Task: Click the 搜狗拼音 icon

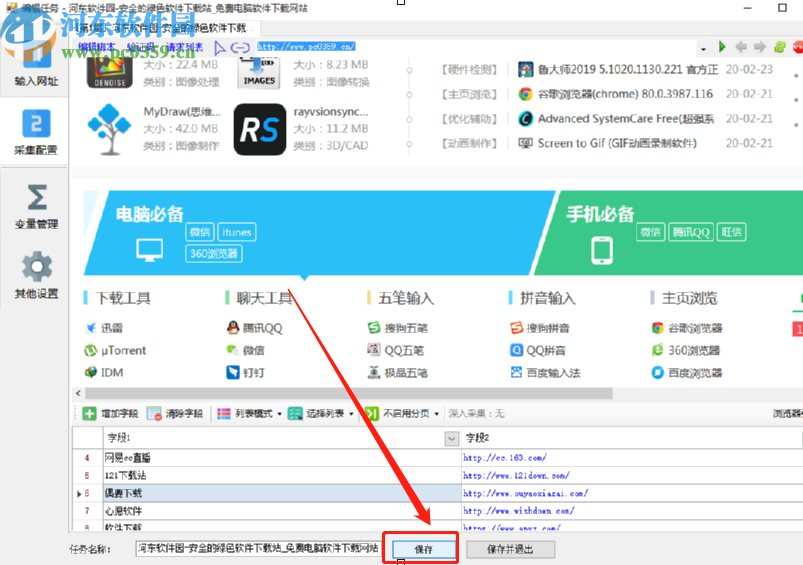Action: point(516,328)
